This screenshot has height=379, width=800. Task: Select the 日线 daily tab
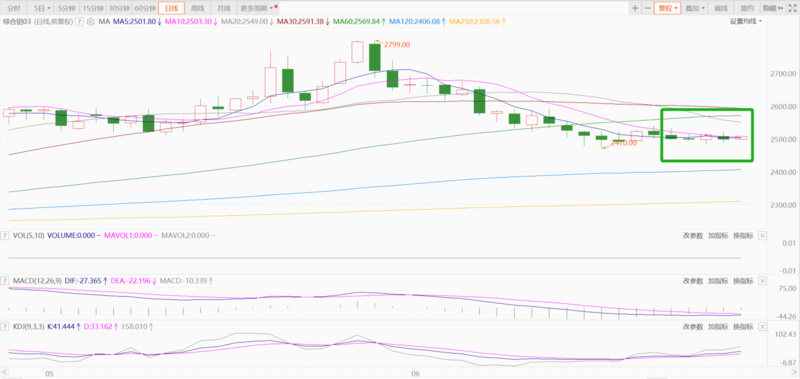(171, 8)
